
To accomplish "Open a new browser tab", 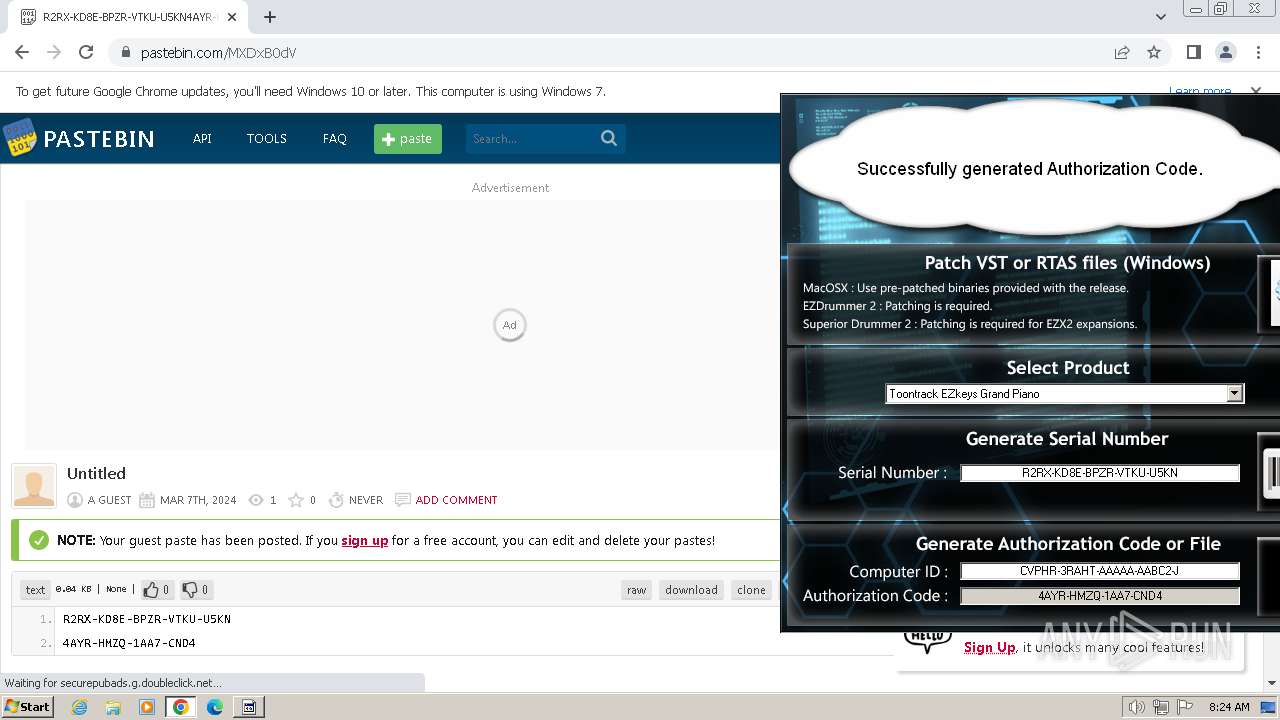I will click(270, 17).
